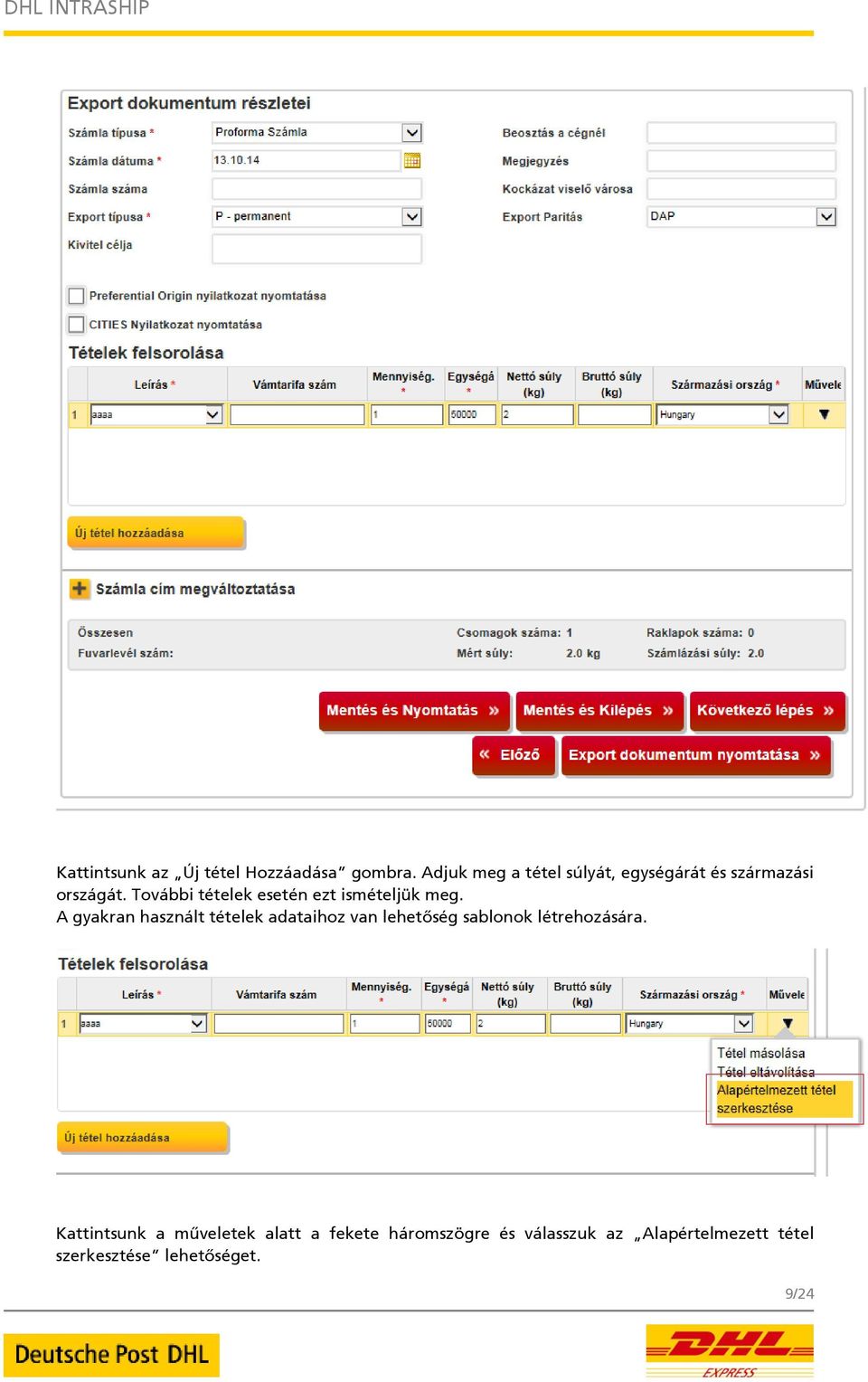This screenshot has height=1382, width=868.
Task: Click Mentés és Nyomtatás button
Action: point(413,711)
